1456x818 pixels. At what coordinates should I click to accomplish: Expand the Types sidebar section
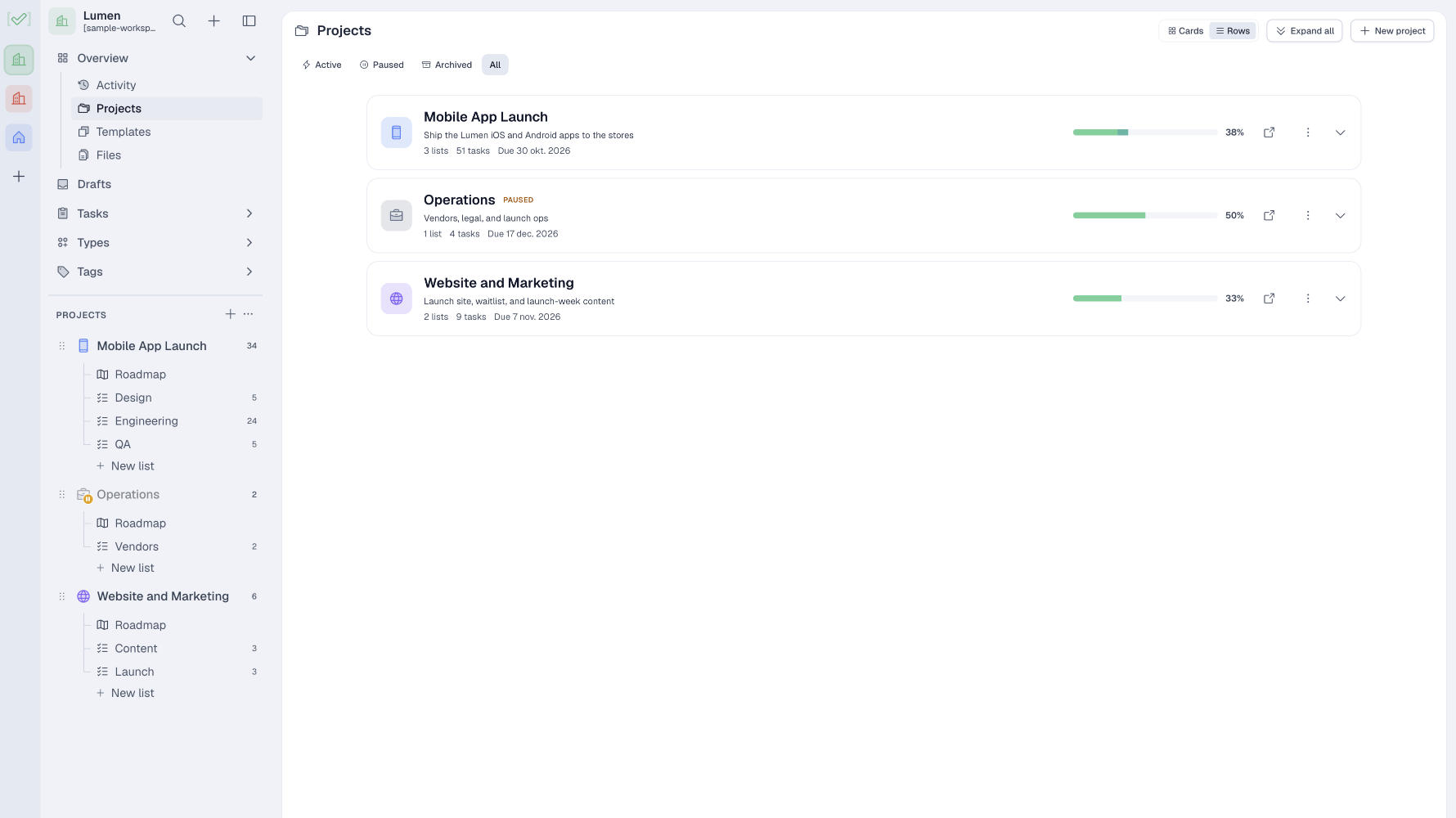249,243
